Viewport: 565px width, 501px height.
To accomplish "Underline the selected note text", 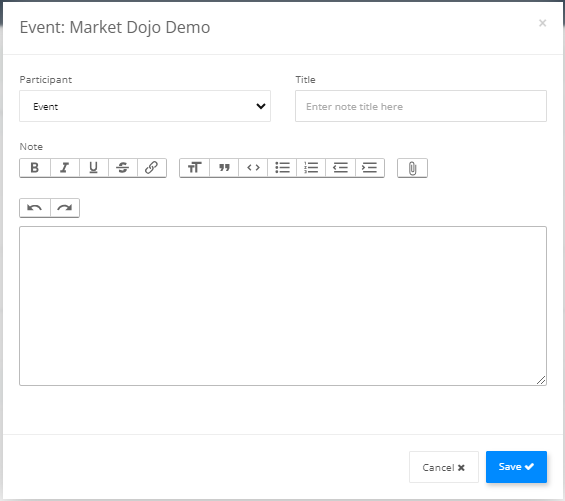I will 94,168.
